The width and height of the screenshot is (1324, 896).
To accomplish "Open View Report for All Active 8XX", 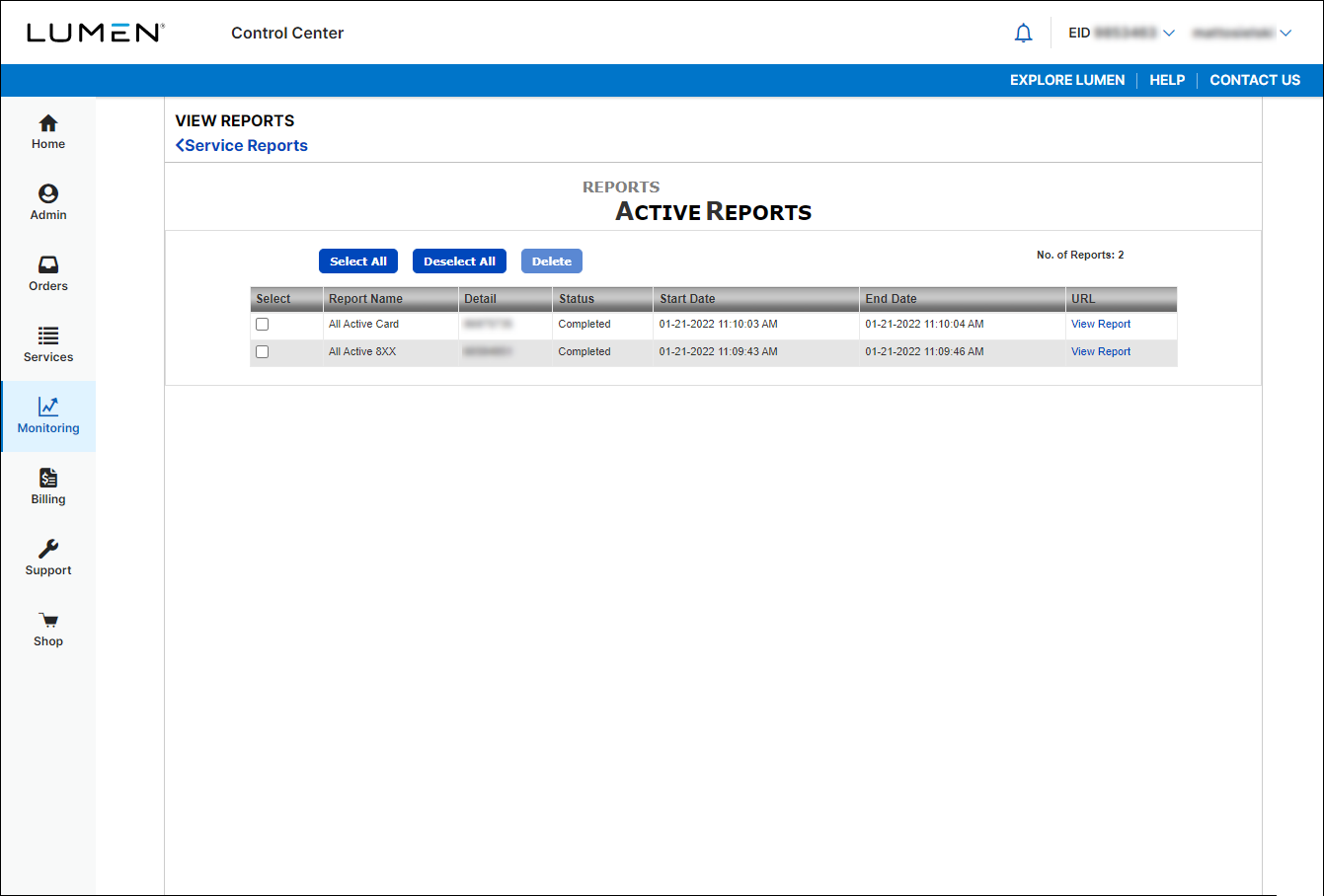I will pos(1101,351).
